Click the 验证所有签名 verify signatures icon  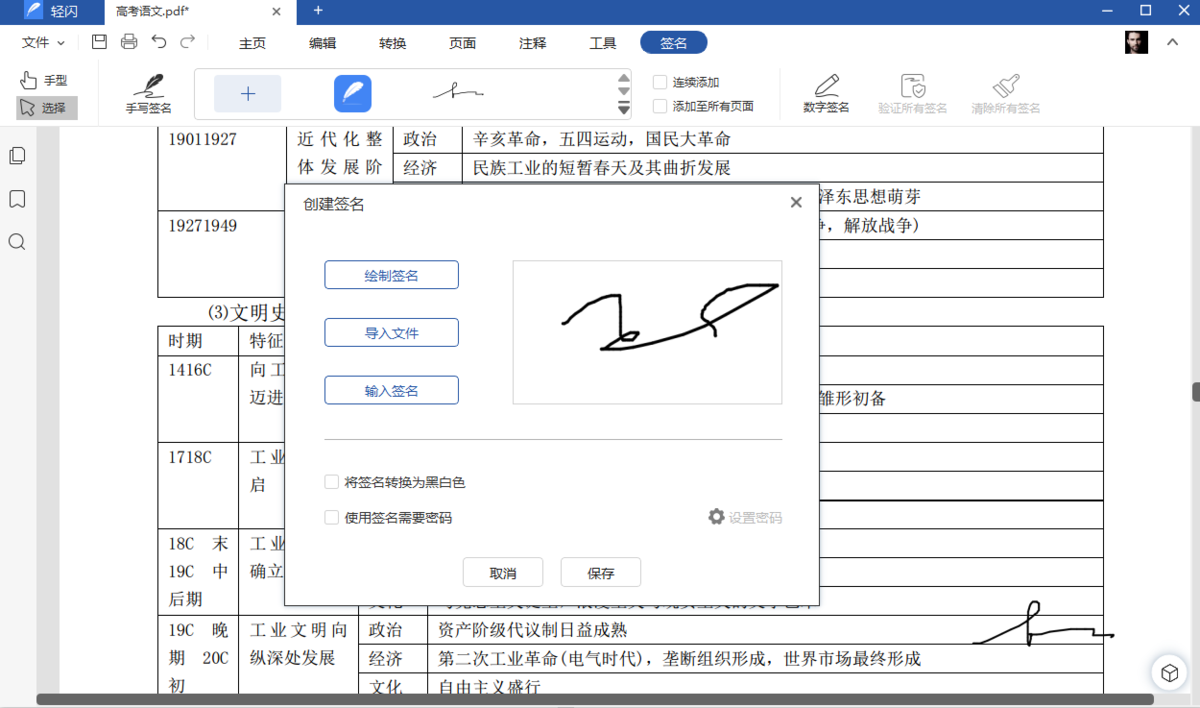(x=913, y=93)
